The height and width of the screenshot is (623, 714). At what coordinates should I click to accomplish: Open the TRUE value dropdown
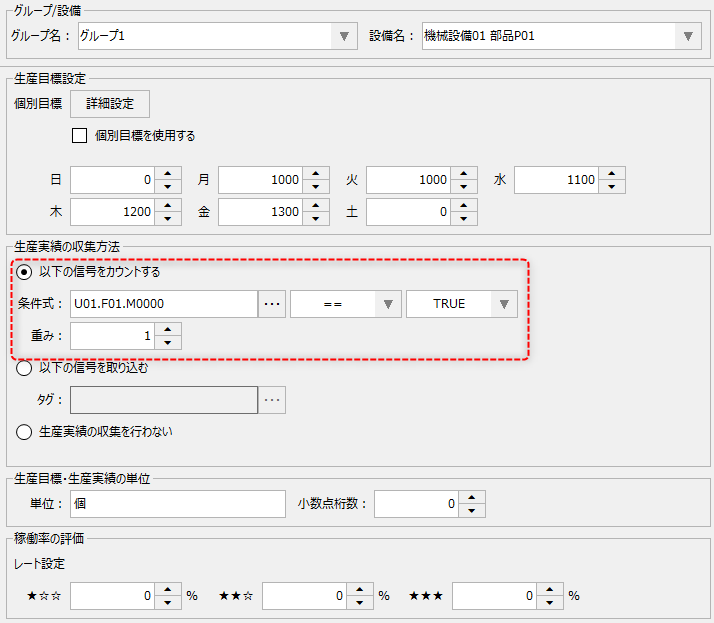click(x=504, y=304)
